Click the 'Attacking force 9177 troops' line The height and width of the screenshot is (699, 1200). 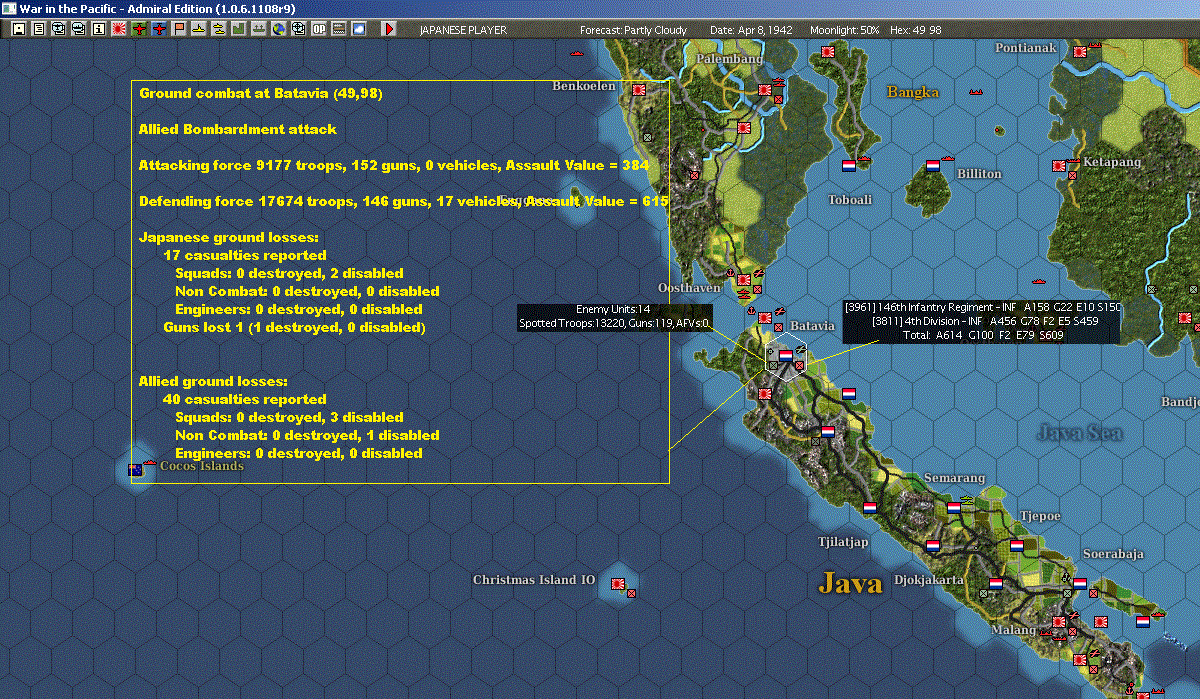coord(395,165)
